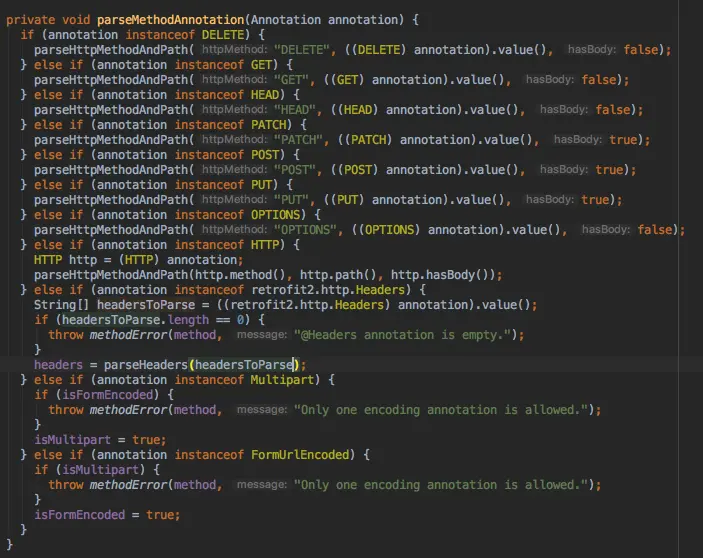Click the parseMethodAnnotation method name in the declaration
Image resolution: width=703 pixels, height=558 pixels.
170,20
